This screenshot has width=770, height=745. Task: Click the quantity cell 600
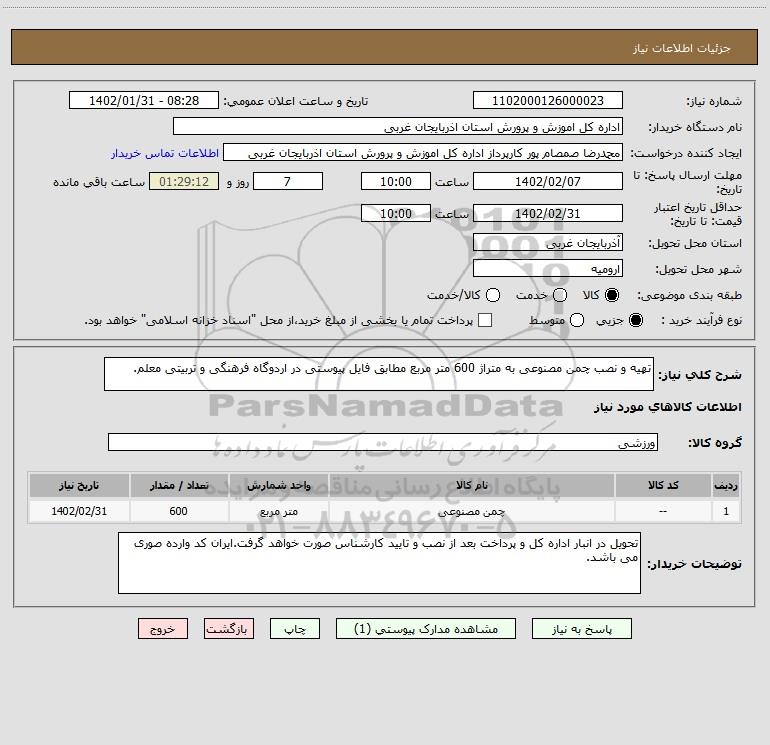179,511
